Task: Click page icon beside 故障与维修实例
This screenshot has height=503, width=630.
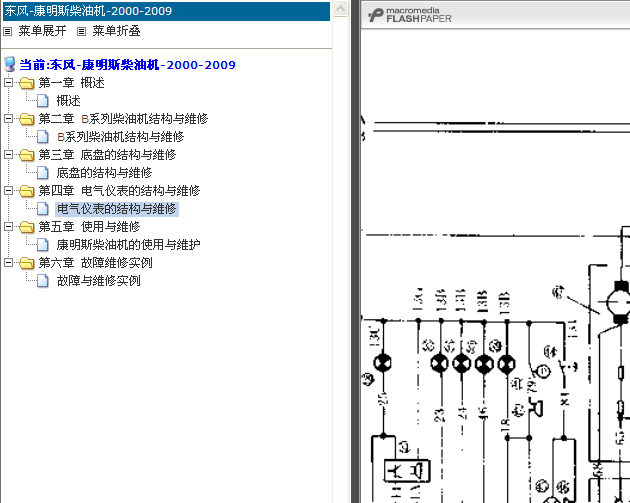Action: pyautogui.click(x=43, y=280)
